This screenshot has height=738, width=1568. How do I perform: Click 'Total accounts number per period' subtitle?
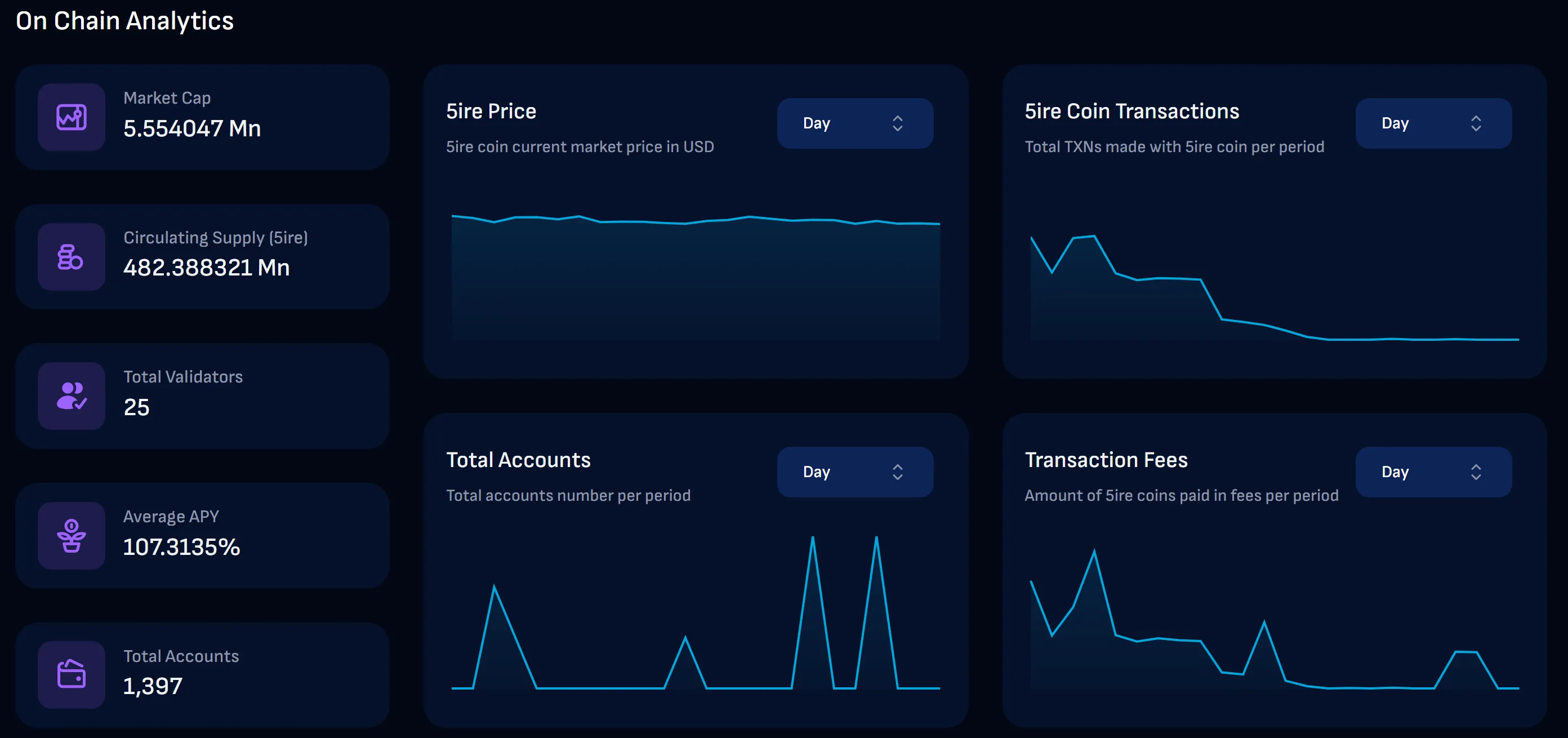pos(568,496)
